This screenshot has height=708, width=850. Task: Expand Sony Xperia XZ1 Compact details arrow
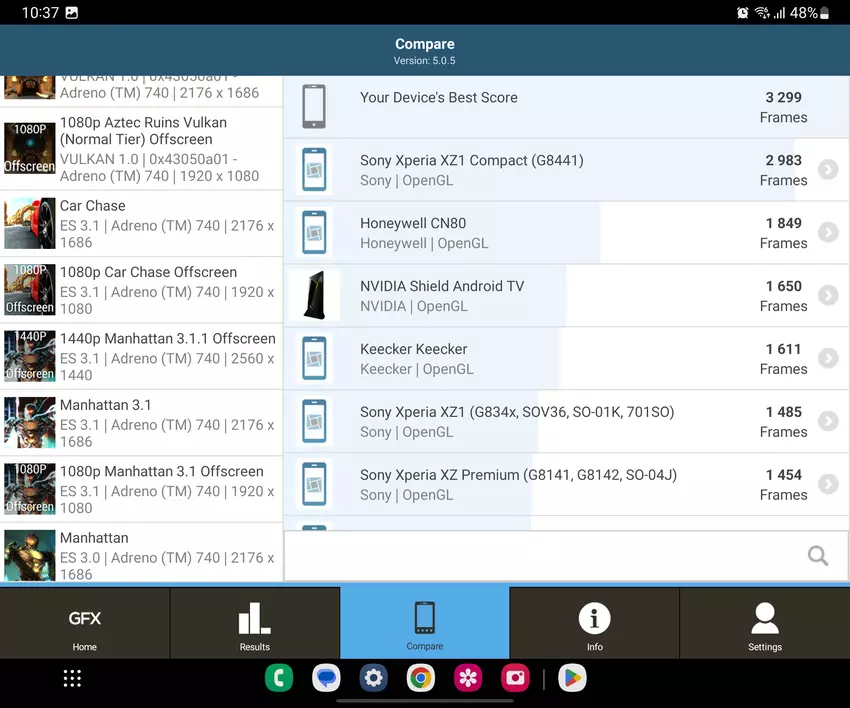click(827, 170)
